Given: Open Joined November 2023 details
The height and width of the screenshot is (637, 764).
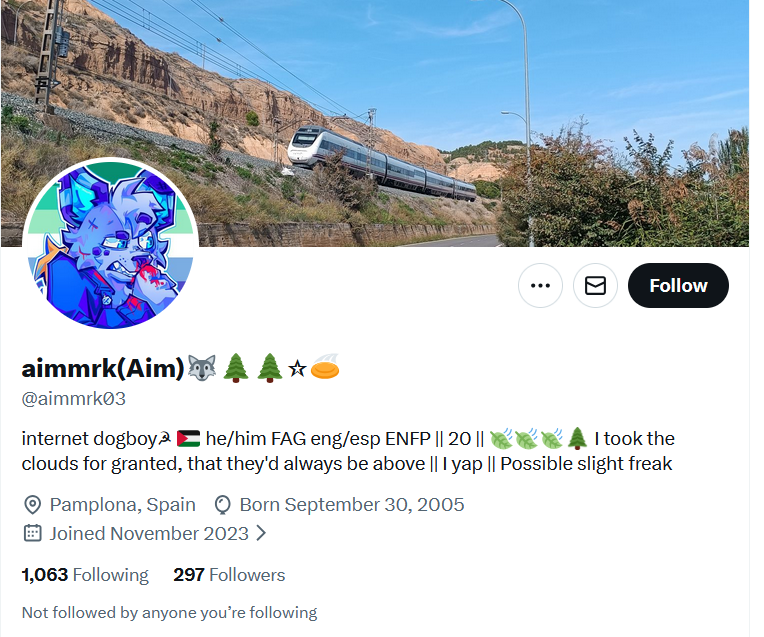Looking at the screenshot, I should 149,534.
